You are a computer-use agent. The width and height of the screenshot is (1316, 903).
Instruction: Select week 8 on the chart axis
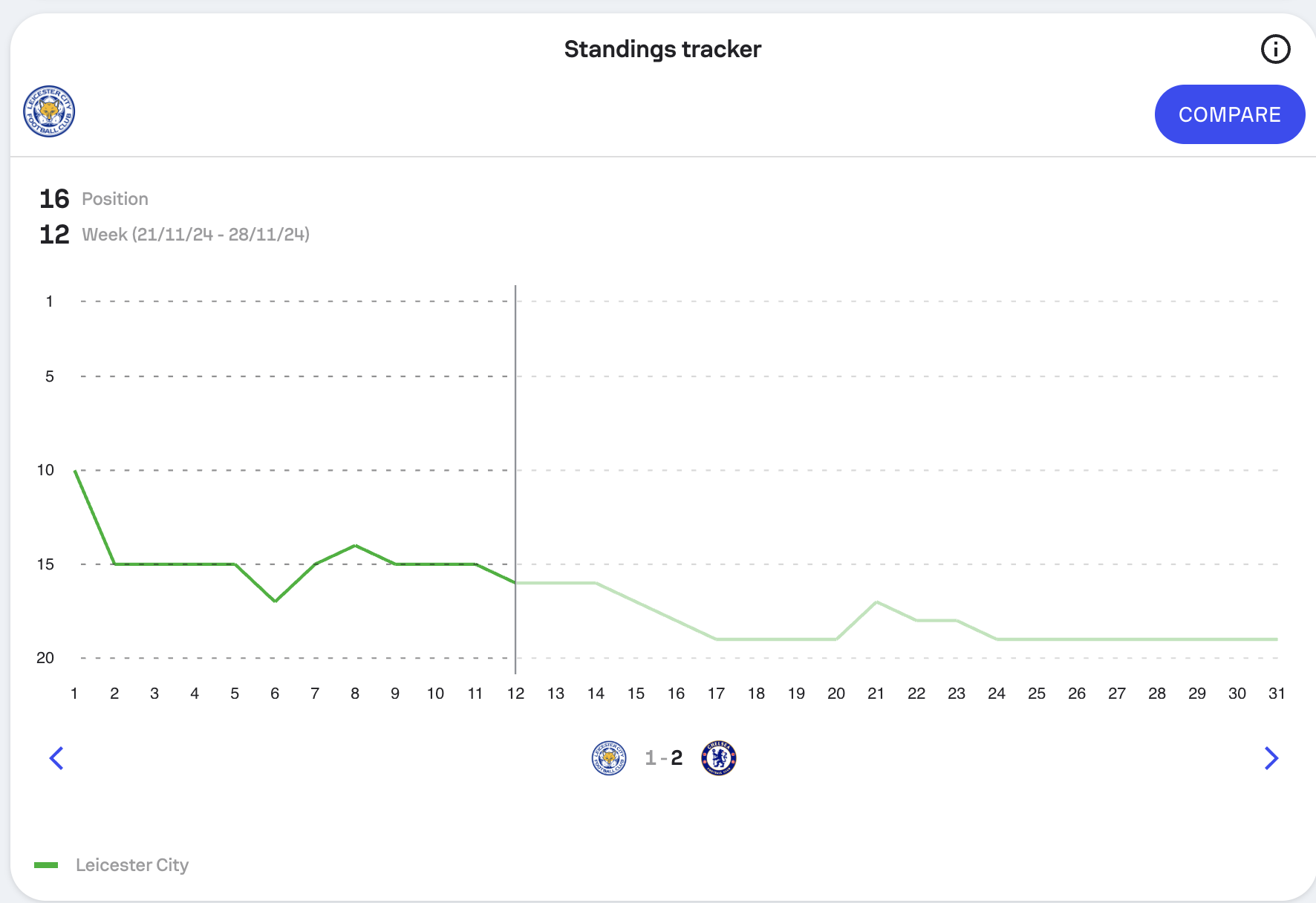[x=355, y=694]
